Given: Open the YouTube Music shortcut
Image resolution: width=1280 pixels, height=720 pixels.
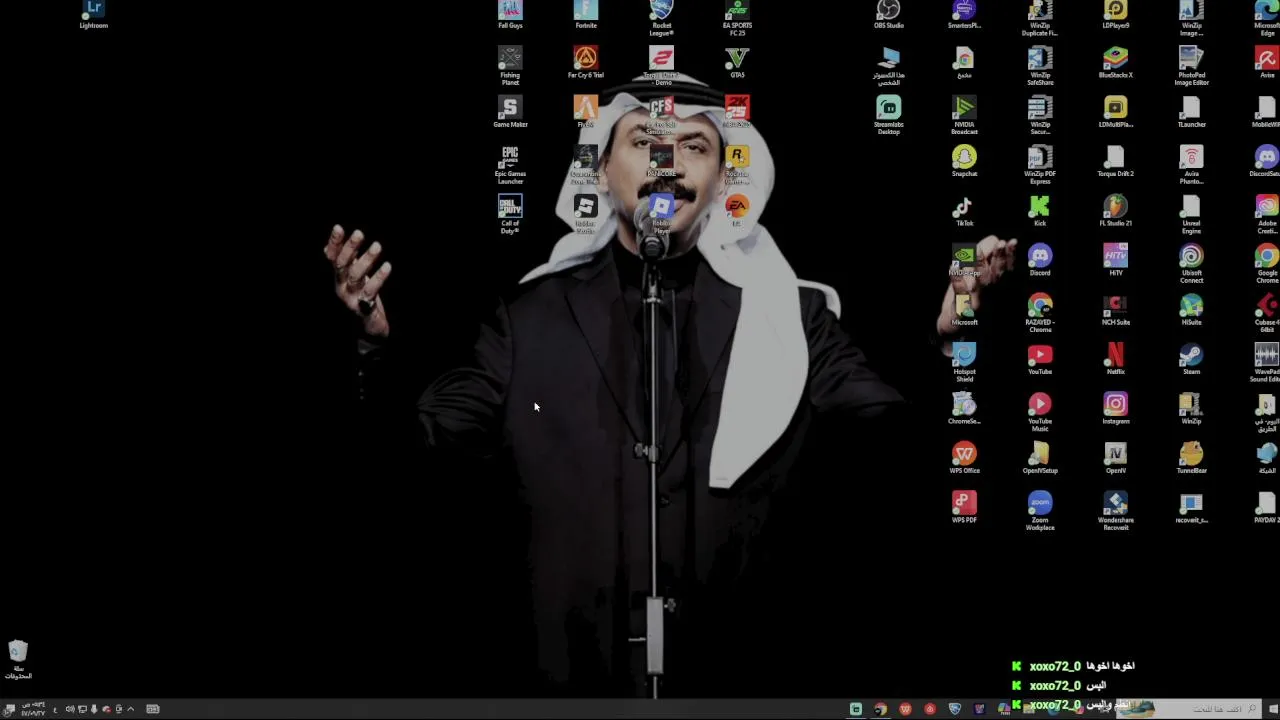Looking at the screenshot, I should click(x=1040, y=412).
